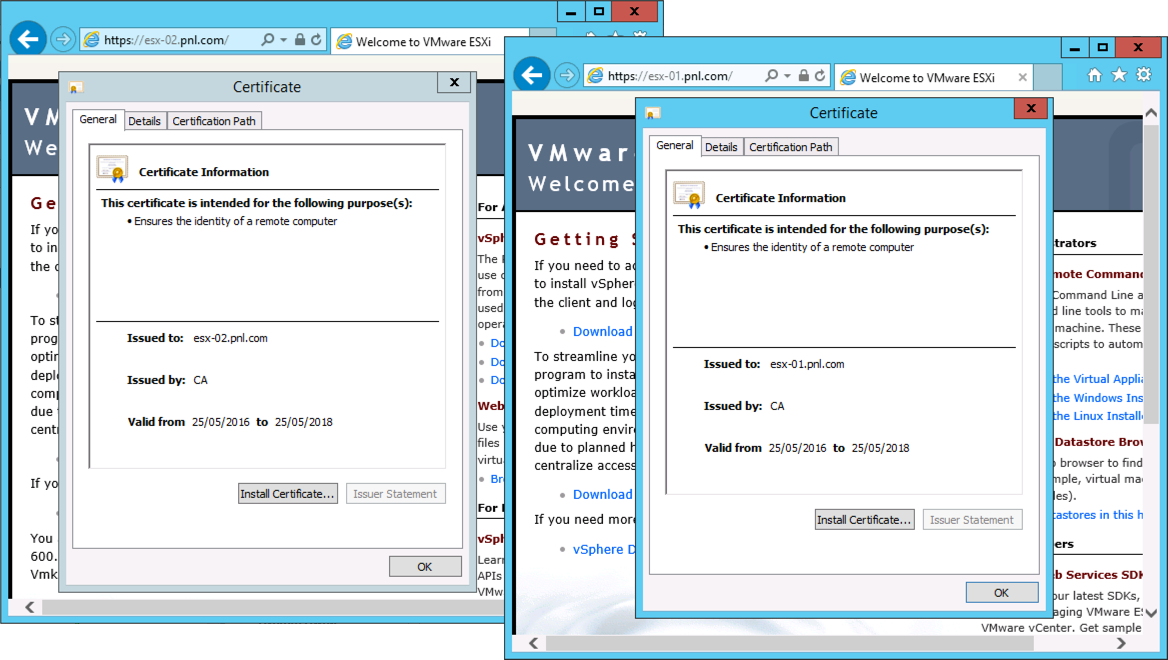Click the 'esx-01.pnl.com' Issued to value
The image size is (1168, 660).
point(807,364)
